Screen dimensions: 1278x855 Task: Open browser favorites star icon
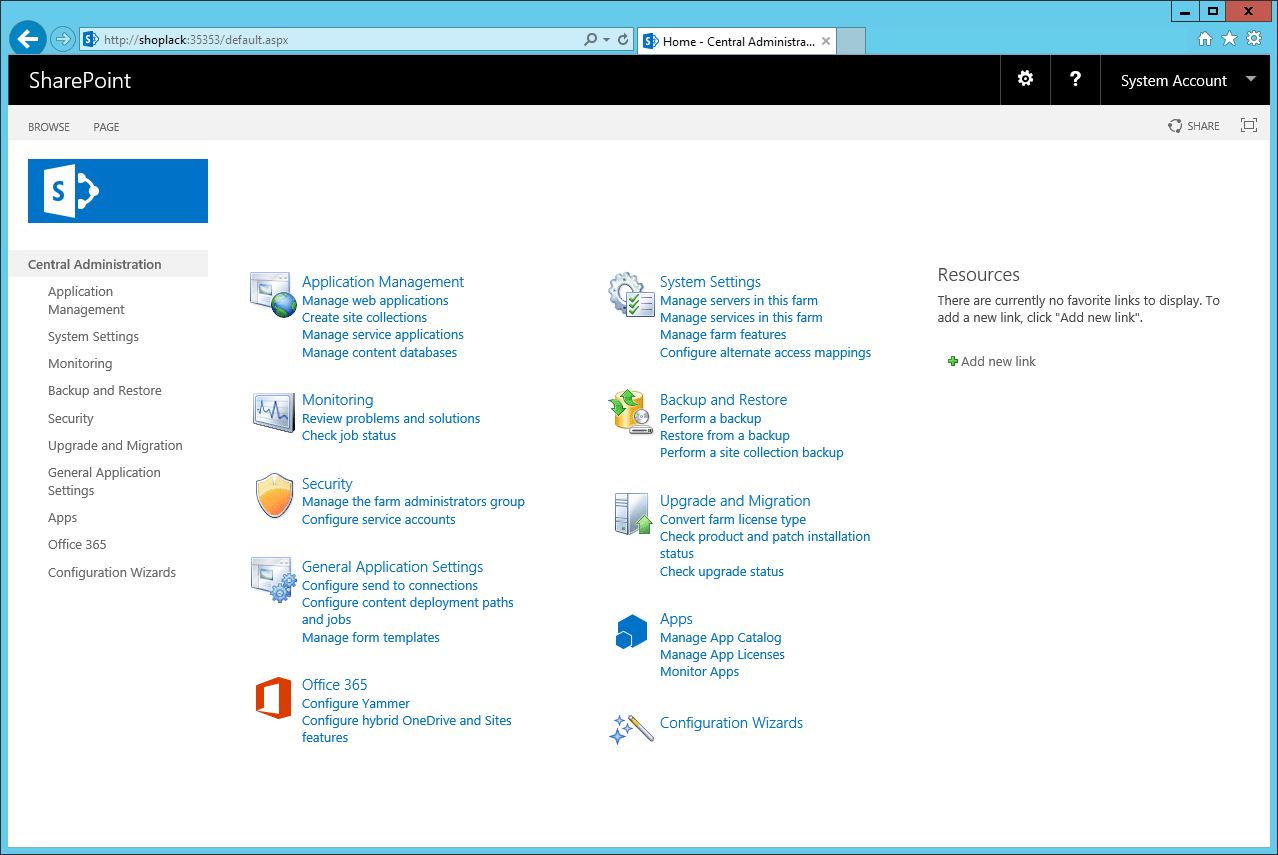click(x=1229, y=39)
